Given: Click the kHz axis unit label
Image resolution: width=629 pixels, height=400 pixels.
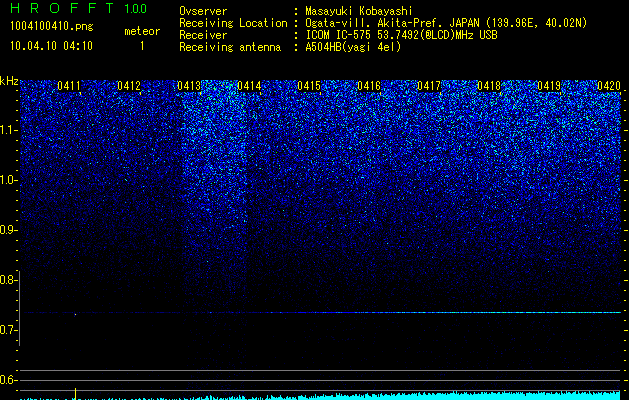Looking at the screenshot, I should (9, 81).
